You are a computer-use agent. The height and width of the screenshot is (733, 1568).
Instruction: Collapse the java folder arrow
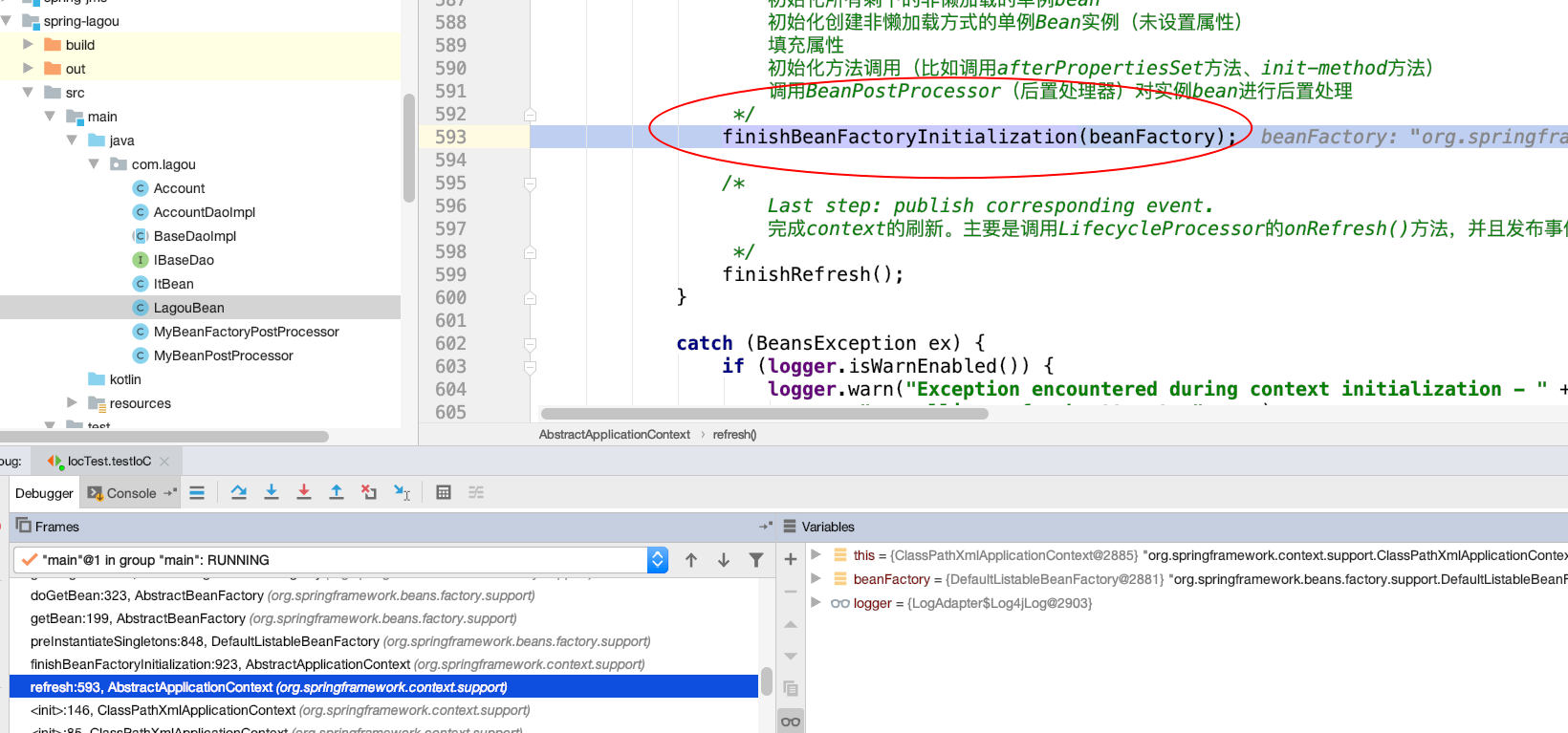point(72,140)
